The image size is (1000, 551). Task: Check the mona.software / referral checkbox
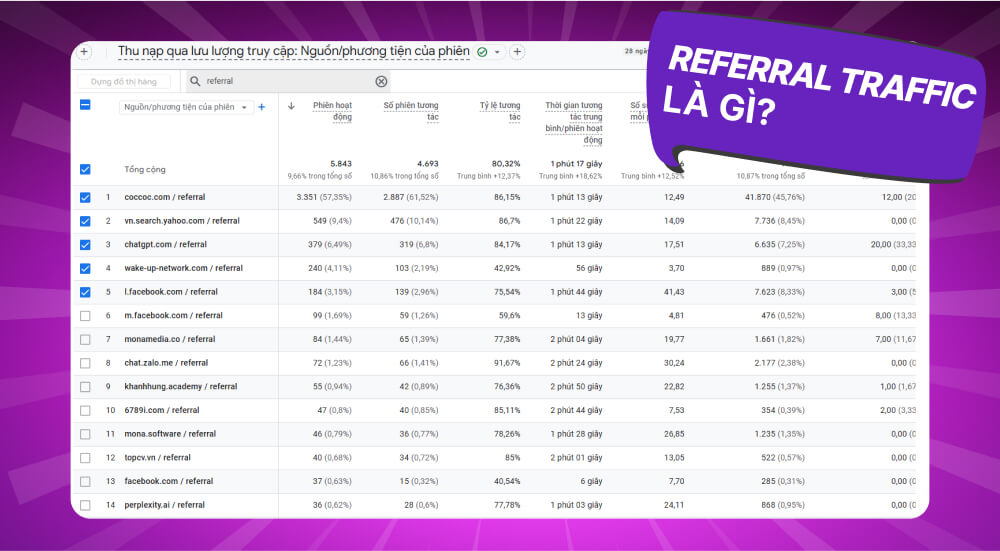(x=85, y=434)
